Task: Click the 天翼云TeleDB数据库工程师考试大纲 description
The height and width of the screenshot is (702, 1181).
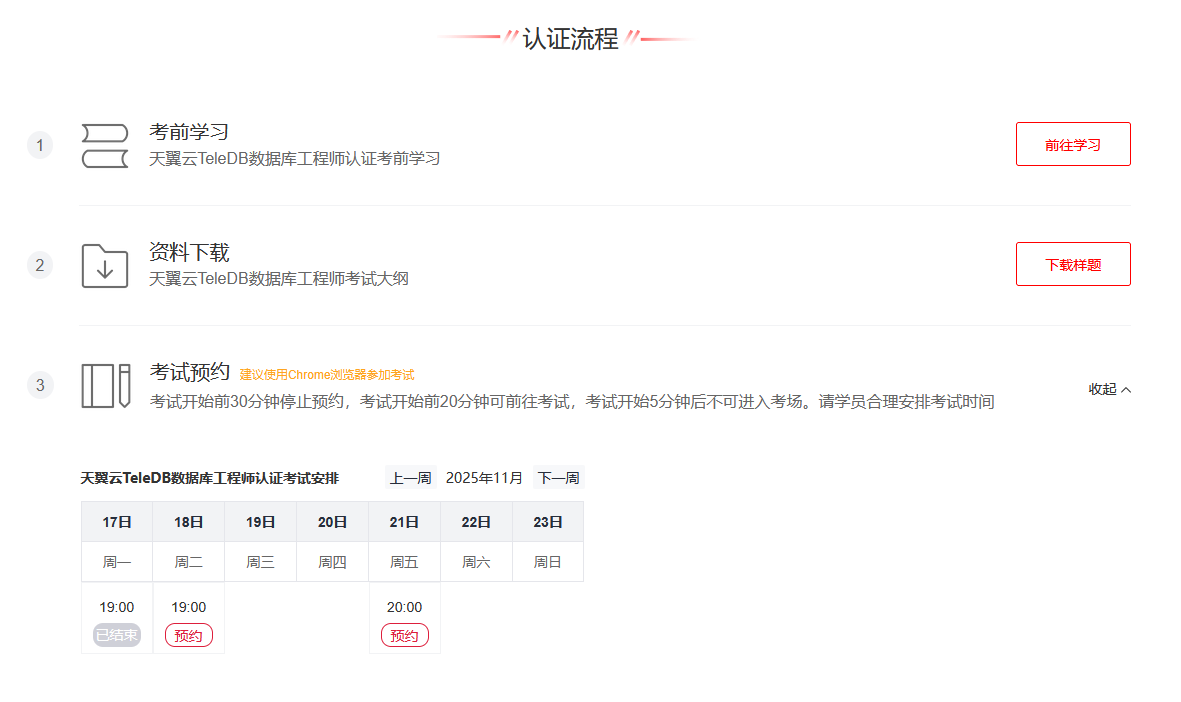Action: (279, 279)
